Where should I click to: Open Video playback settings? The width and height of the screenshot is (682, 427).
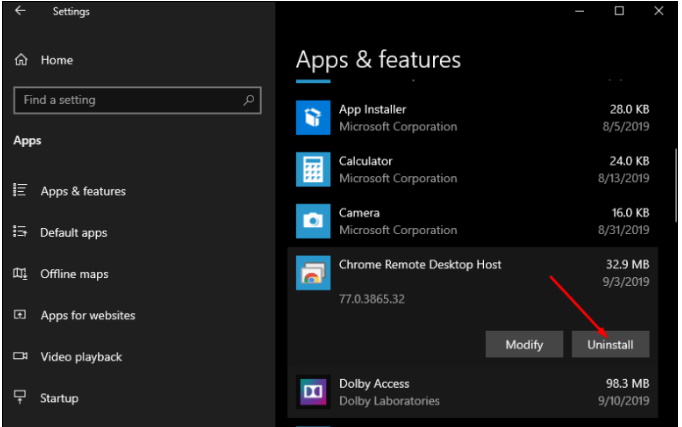(x=81, y=357)
